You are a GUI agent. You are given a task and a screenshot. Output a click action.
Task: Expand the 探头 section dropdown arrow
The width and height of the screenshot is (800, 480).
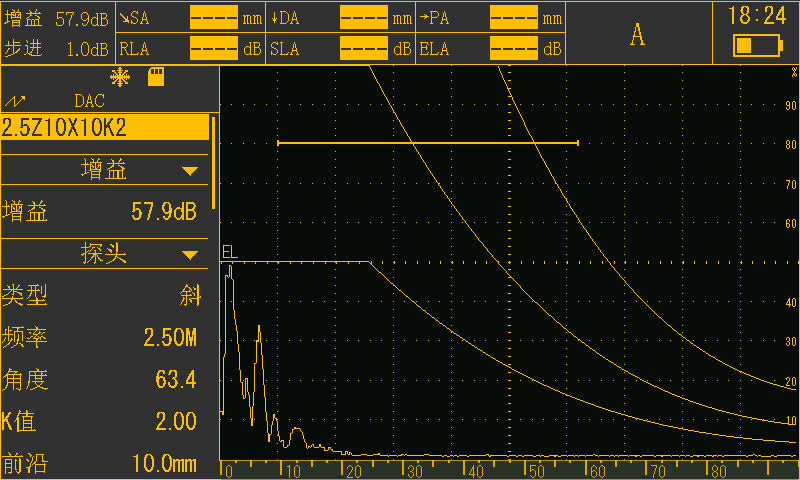click(x=190, y=255)
